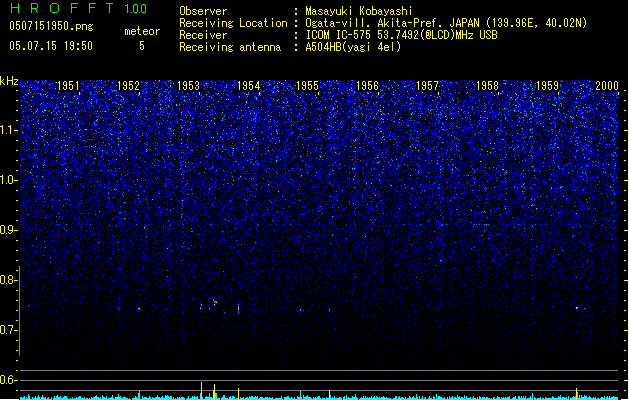Click the HROFFT 1.0.0 title text
The width and height of the screenshot is (629, 400).
pos(78,8)
